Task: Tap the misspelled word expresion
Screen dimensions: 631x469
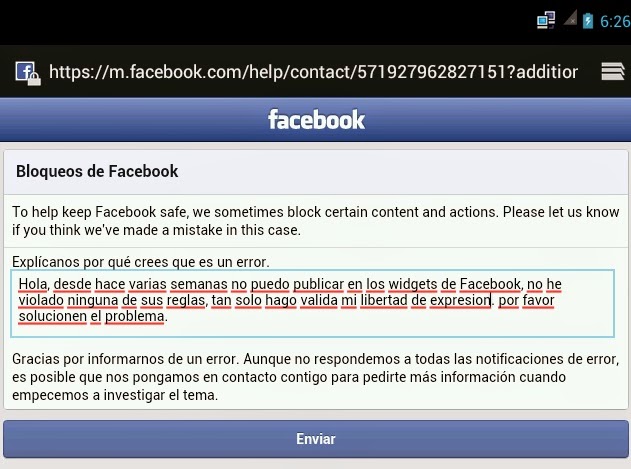Action: 460,300
